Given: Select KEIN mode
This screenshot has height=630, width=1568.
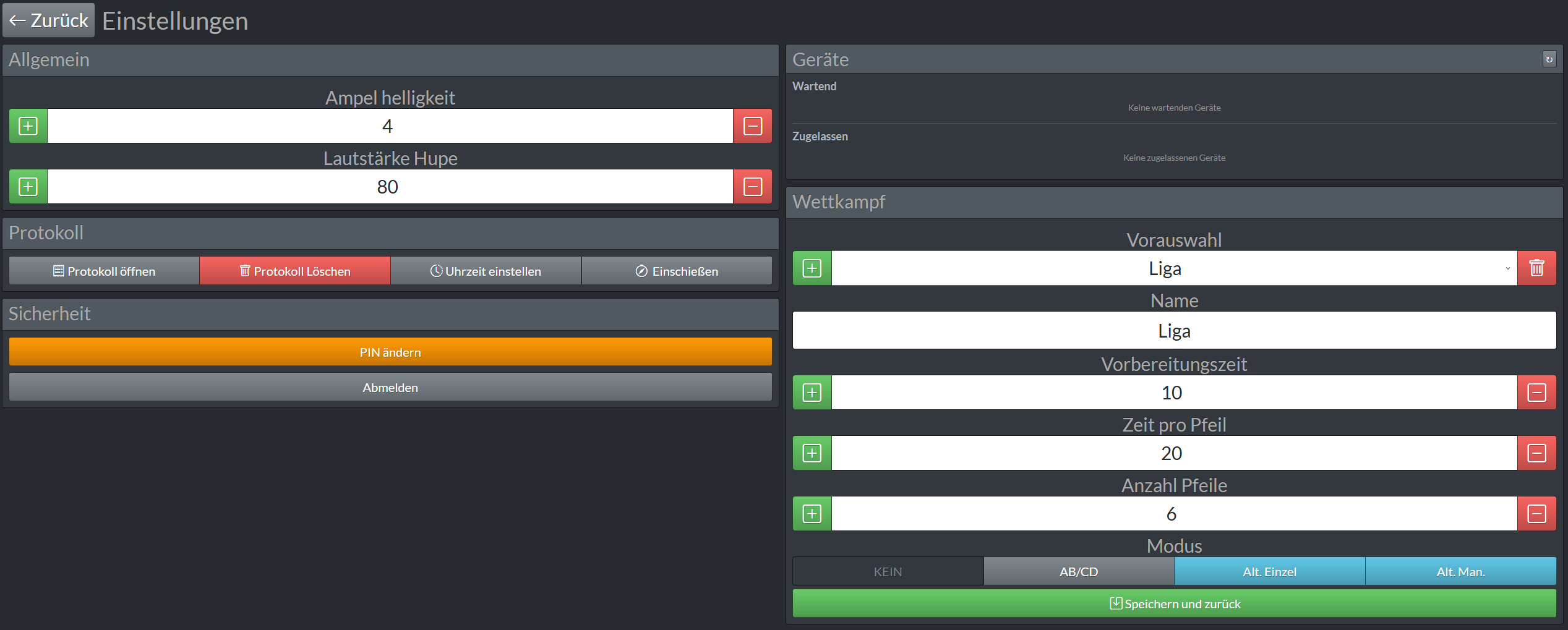Looking at the screenshot, I should point(888,571).
